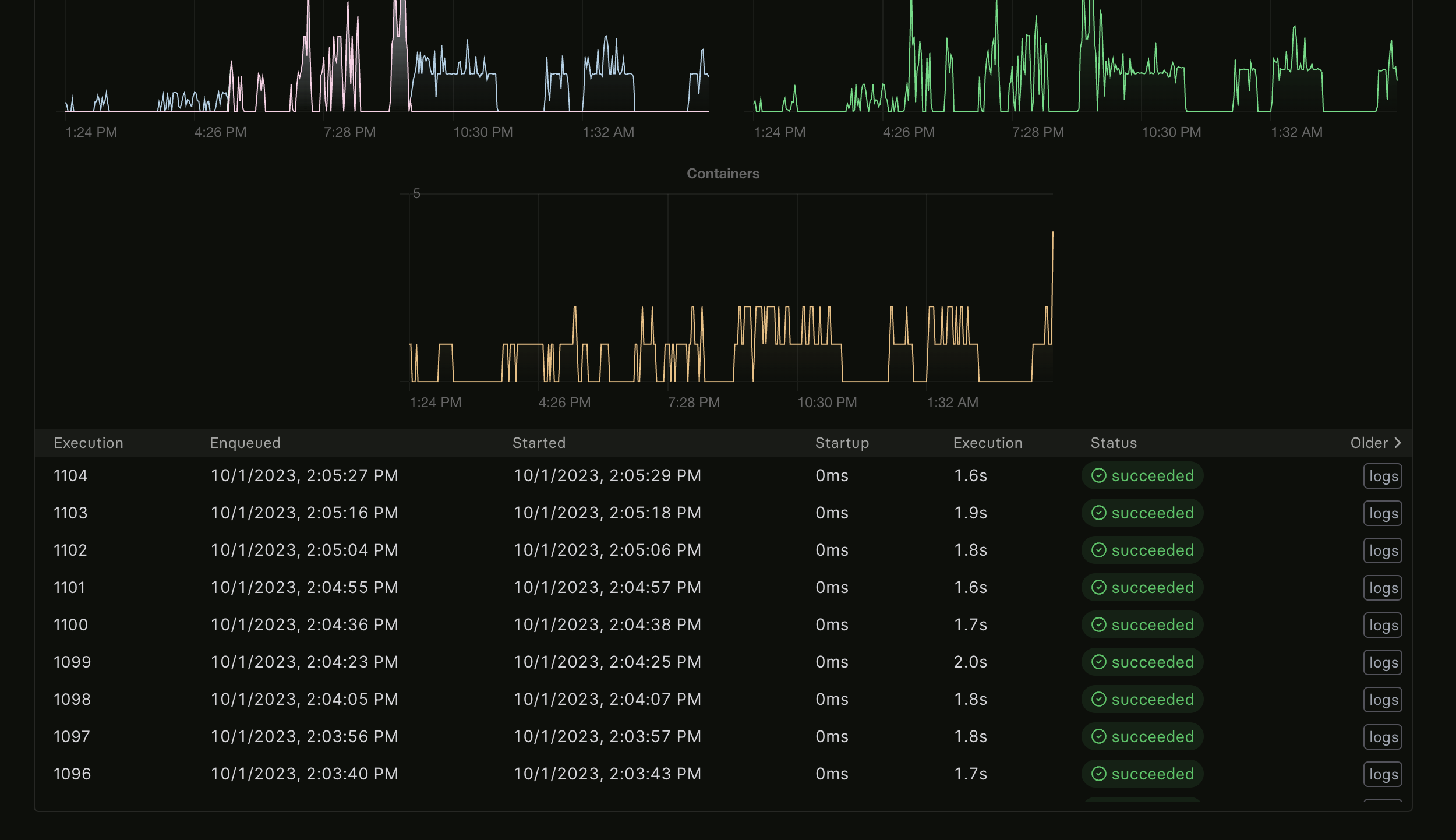Open logs for execution 1104
Screen dimensions: 1456x840
click(x=1382, y=476)
